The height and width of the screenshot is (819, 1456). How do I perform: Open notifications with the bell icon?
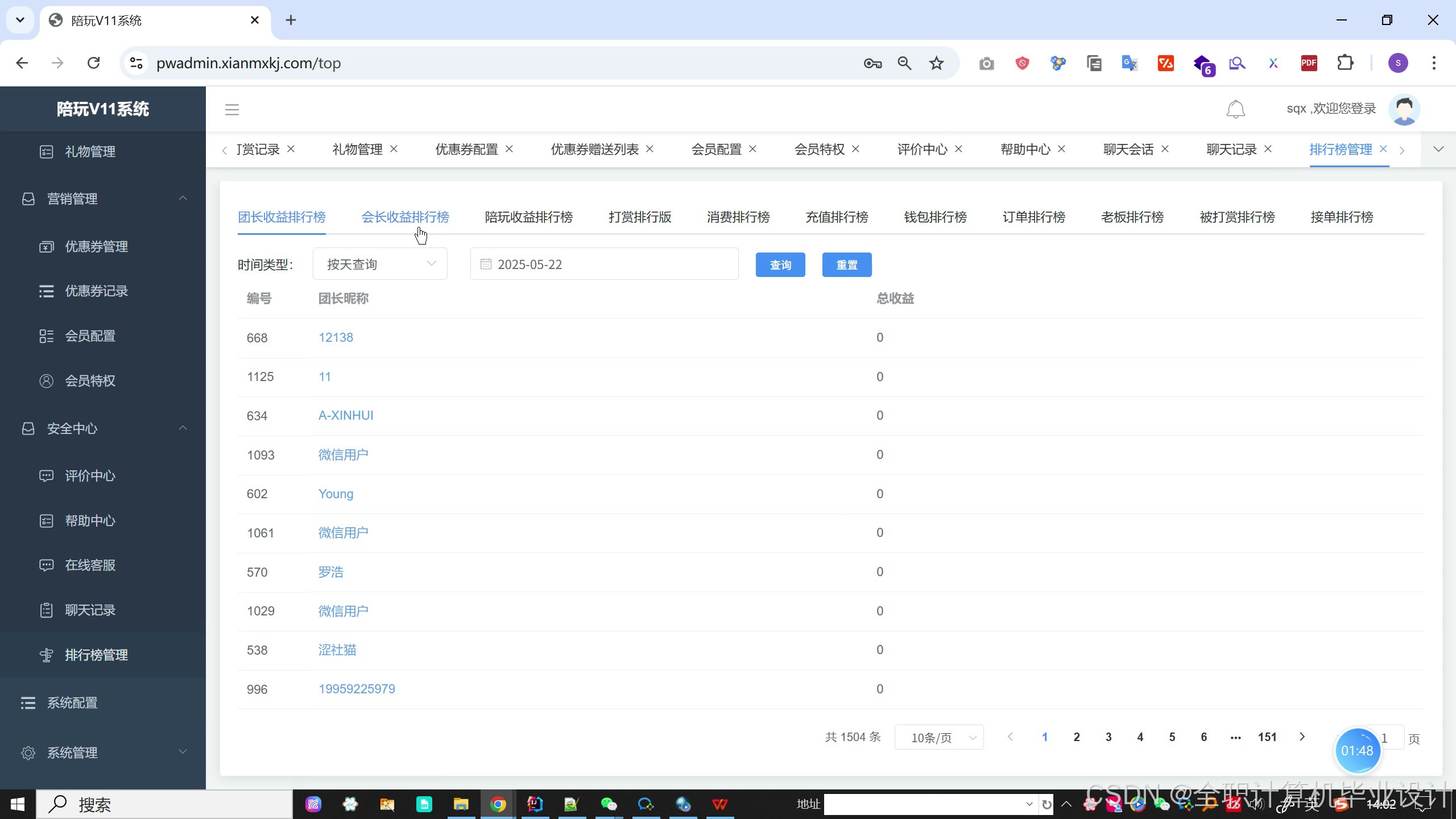(x=1235, y=109)
